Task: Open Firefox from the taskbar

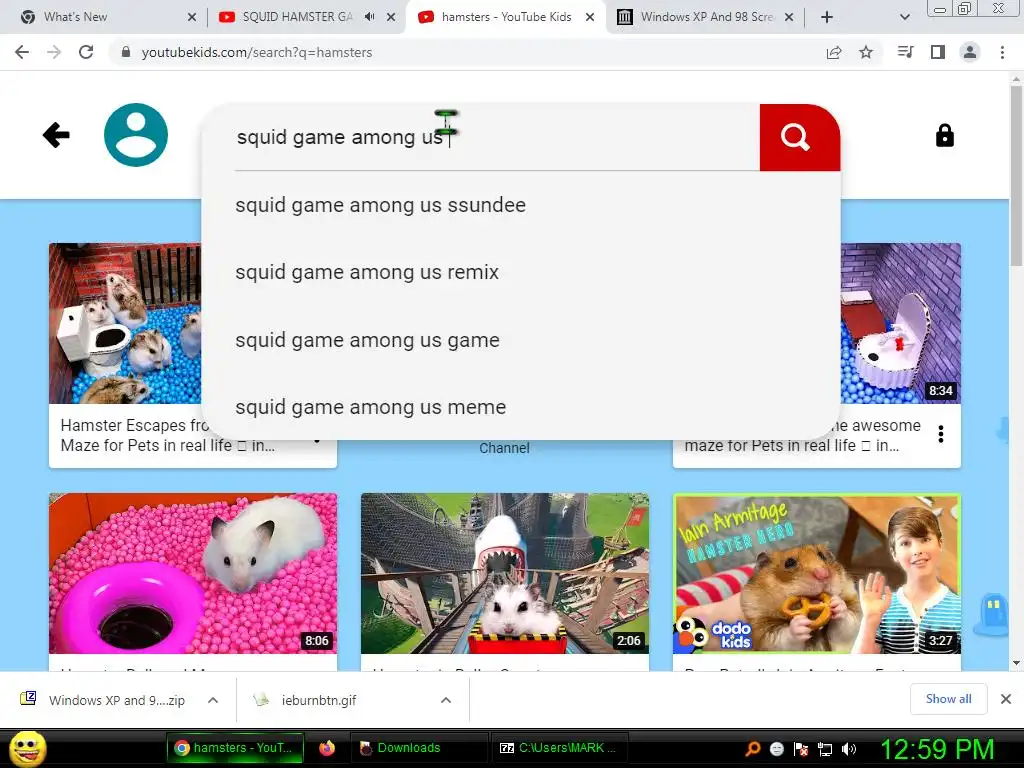Action: point(327,748)
